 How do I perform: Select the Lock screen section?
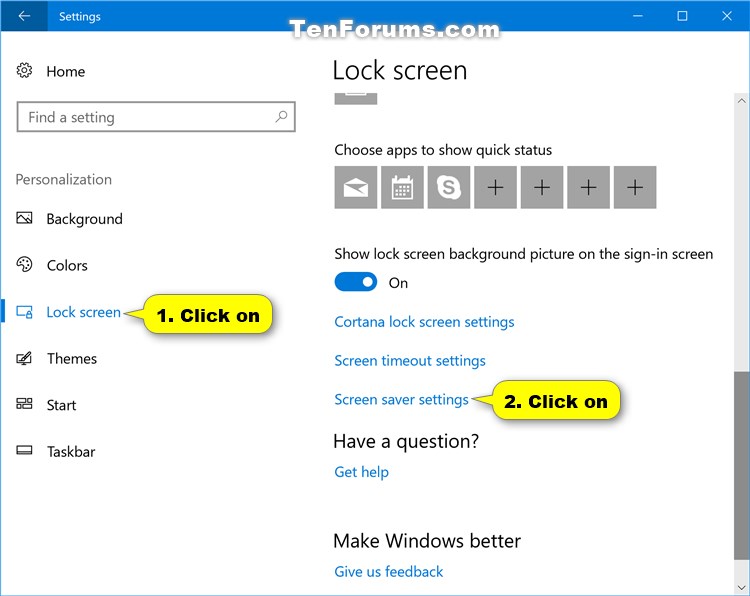(83, 312)
